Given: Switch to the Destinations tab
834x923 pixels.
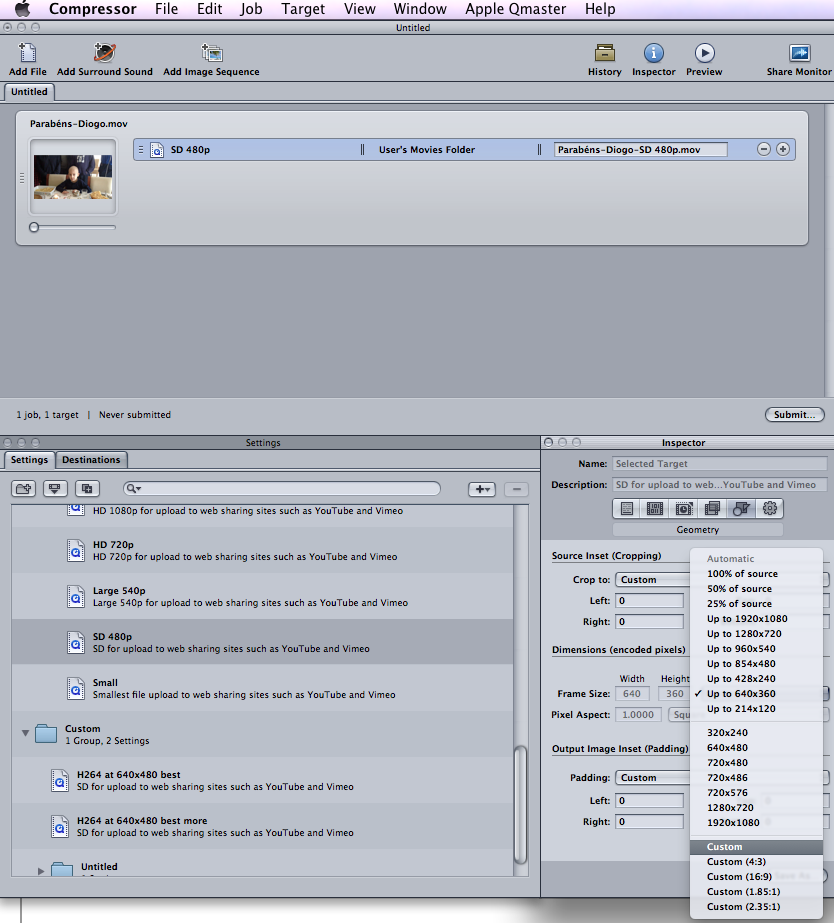Looking at the screenshot, I should coord(91,459).
